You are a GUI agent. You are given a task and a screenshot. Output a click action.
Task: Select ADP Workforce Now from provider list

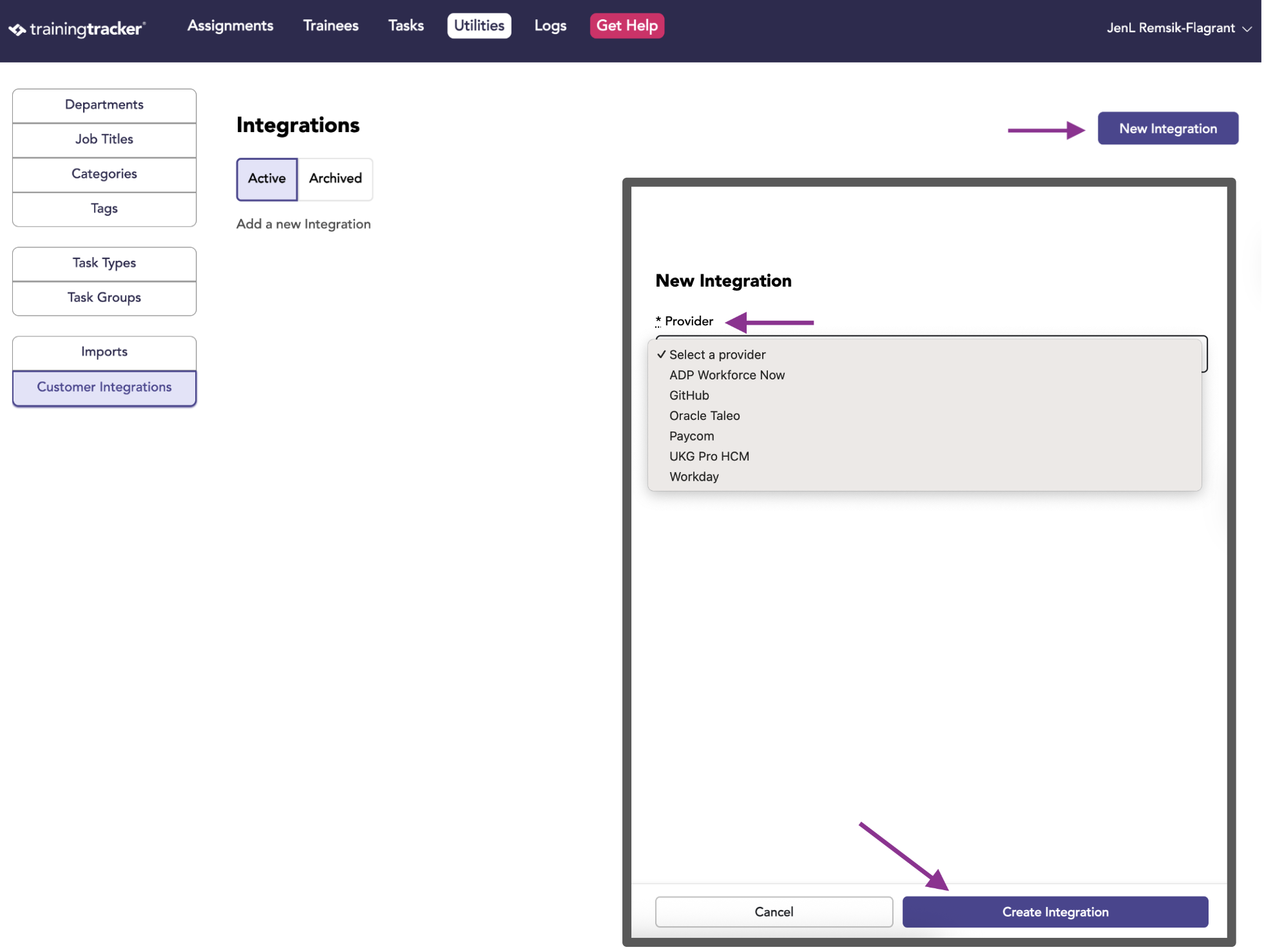(x=727, y=375)
